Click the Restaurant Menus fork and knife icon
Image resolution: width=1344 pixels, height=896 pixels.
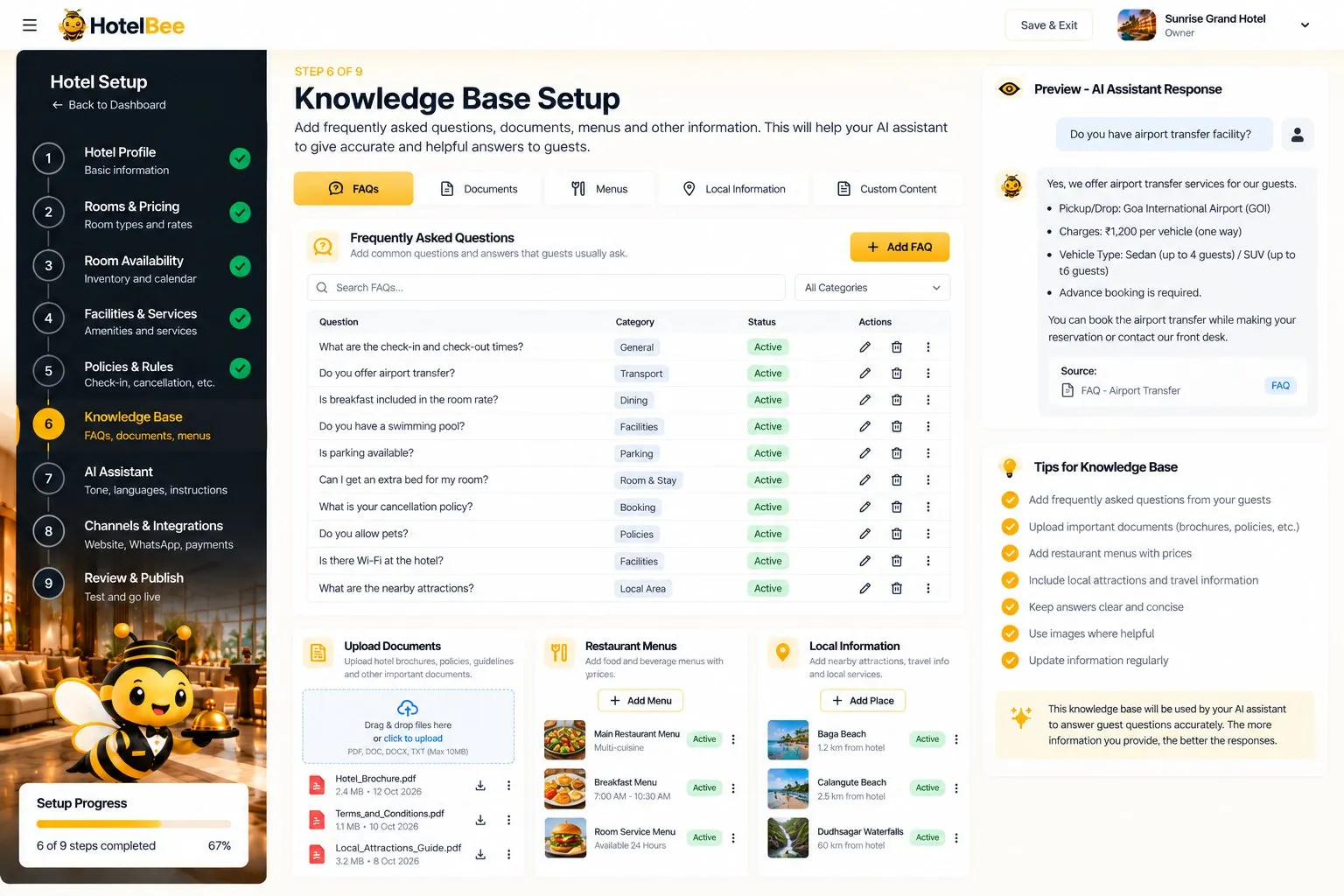560,653
